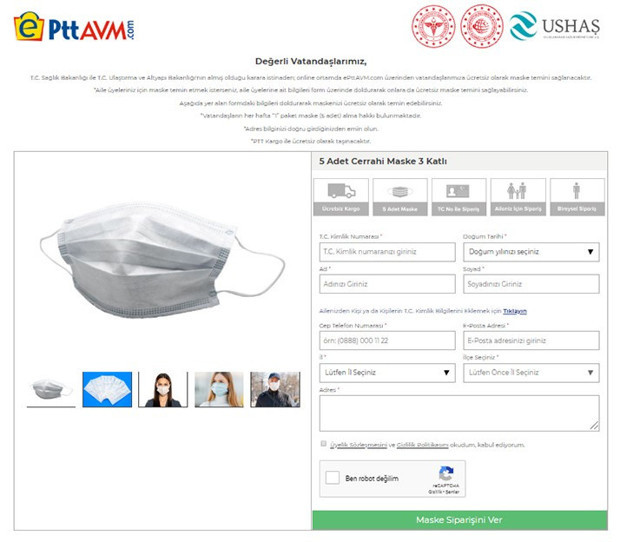Open the Doğum yılınızı seçiniz dropdown
The width and height of the screenshot is (620, 542).
(531, 252)
